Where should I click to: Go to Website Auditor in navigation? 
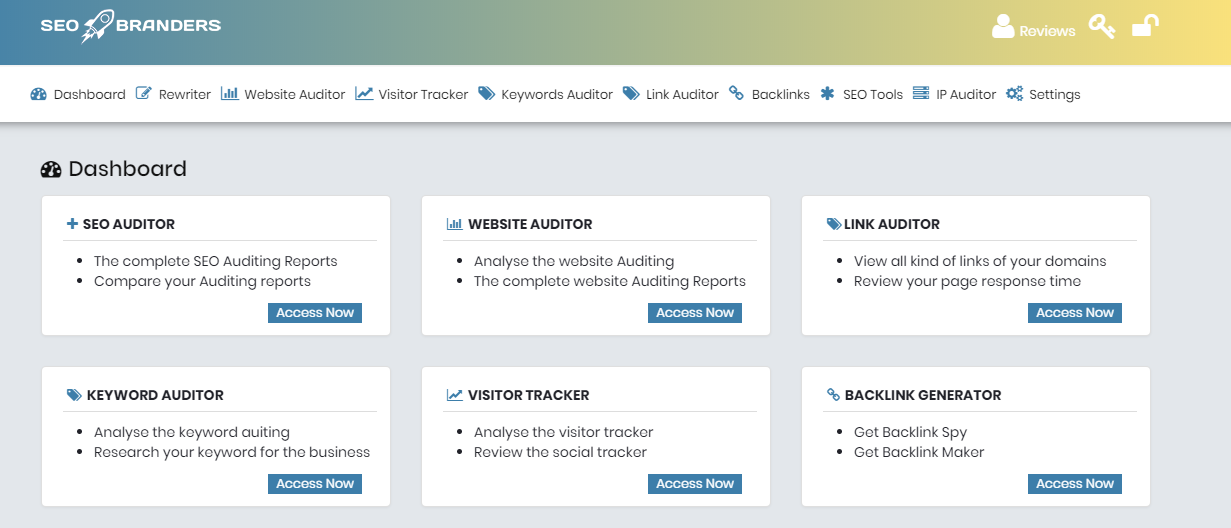coord(294,94)
